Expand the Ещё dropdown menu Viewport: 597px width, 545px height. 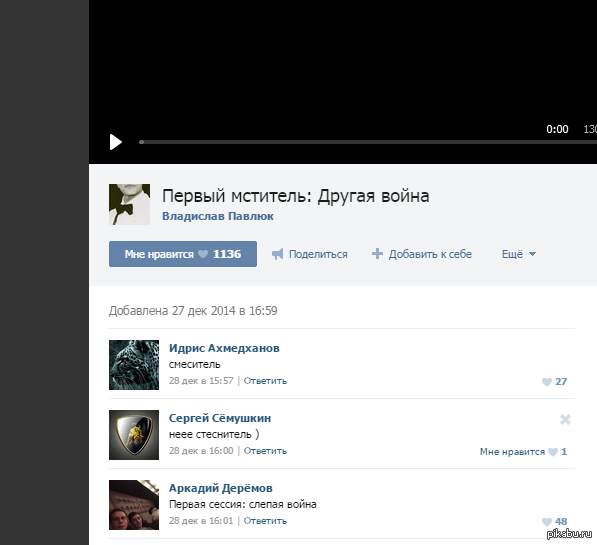519,254
